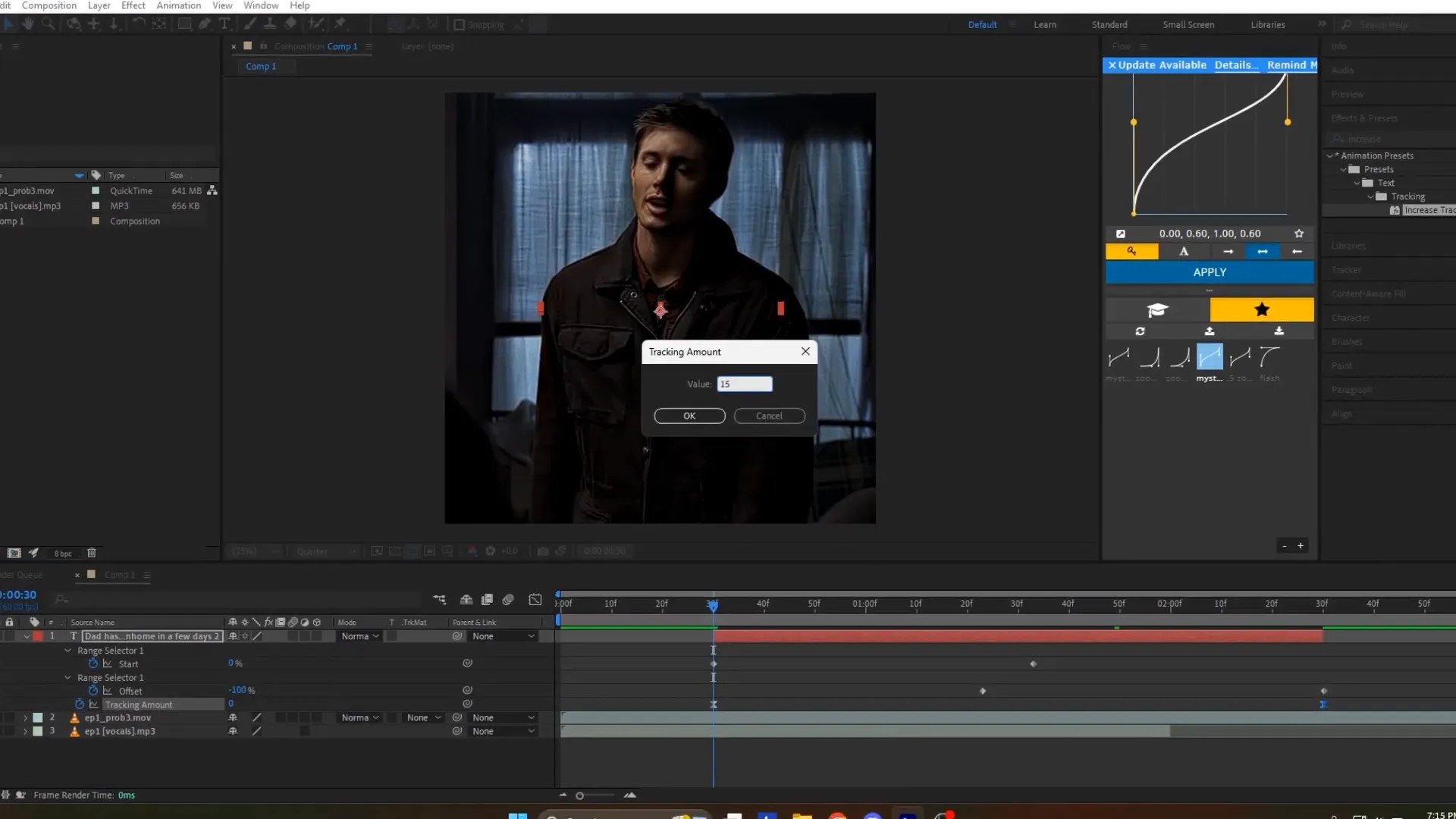The image size is (1456, 819).
Task: Expand the ep1_prob3.mov layer
Action: 25,717
